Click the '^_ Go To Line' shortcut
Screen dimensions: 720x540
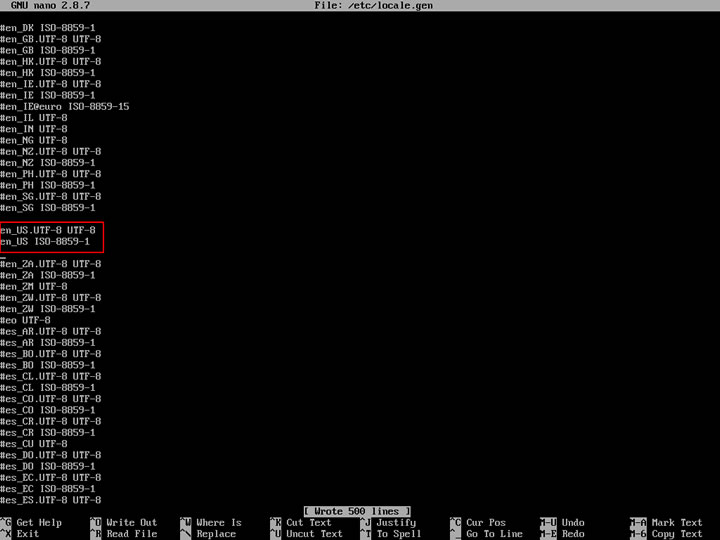click(486, 534)
